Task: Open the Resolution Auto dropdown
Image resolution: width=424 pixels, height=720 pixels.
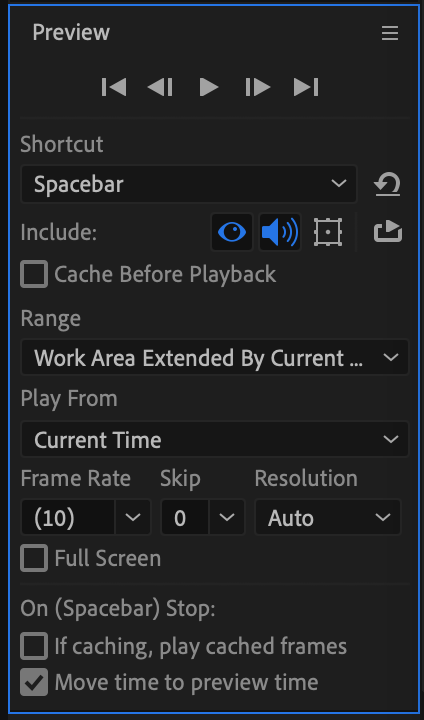Action: click(x=328, y=518)
